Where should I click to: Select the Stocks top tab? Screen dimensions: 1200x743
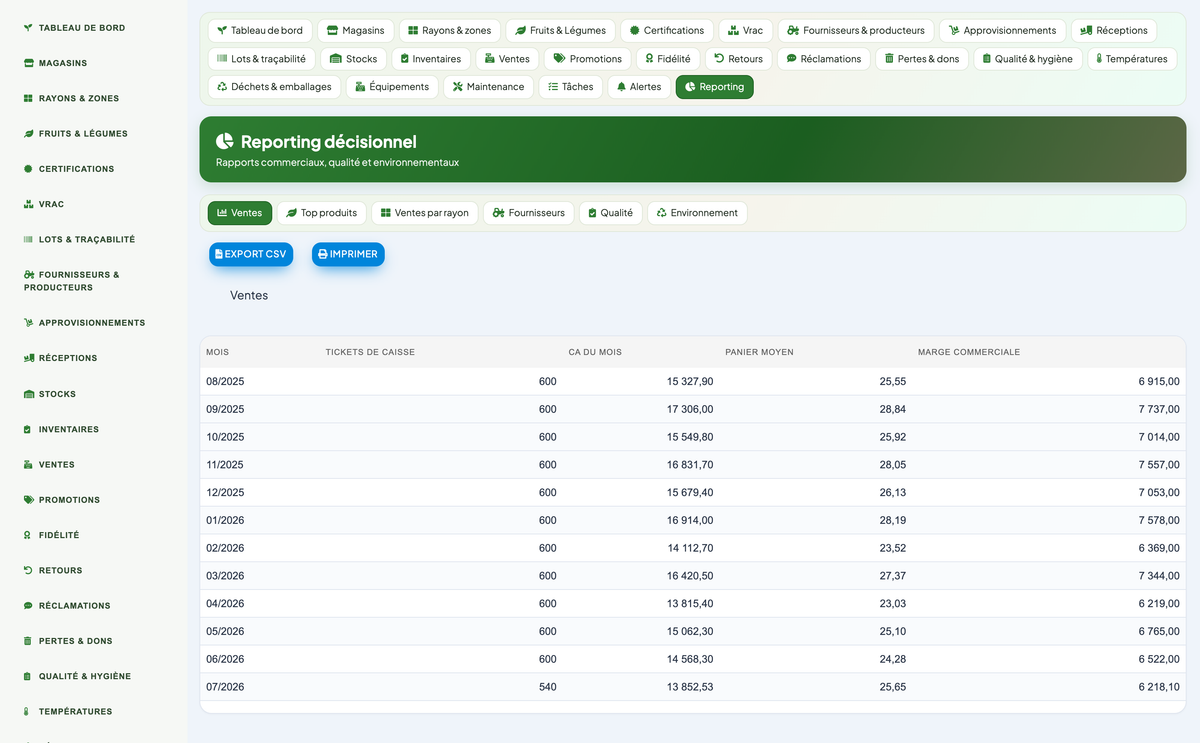point(354,59)
